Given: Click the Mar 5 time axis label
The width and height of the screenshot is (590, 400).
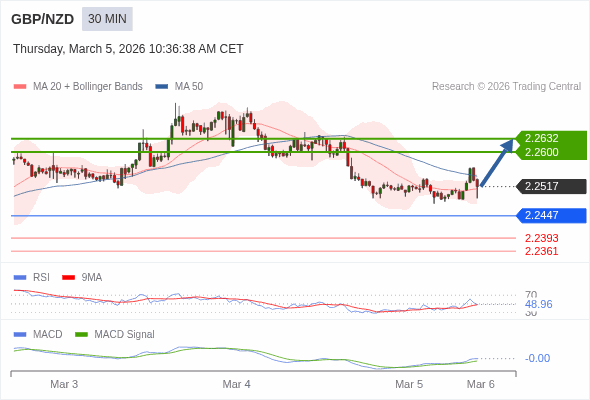Looking at the screenshot, I should [409, 384].
